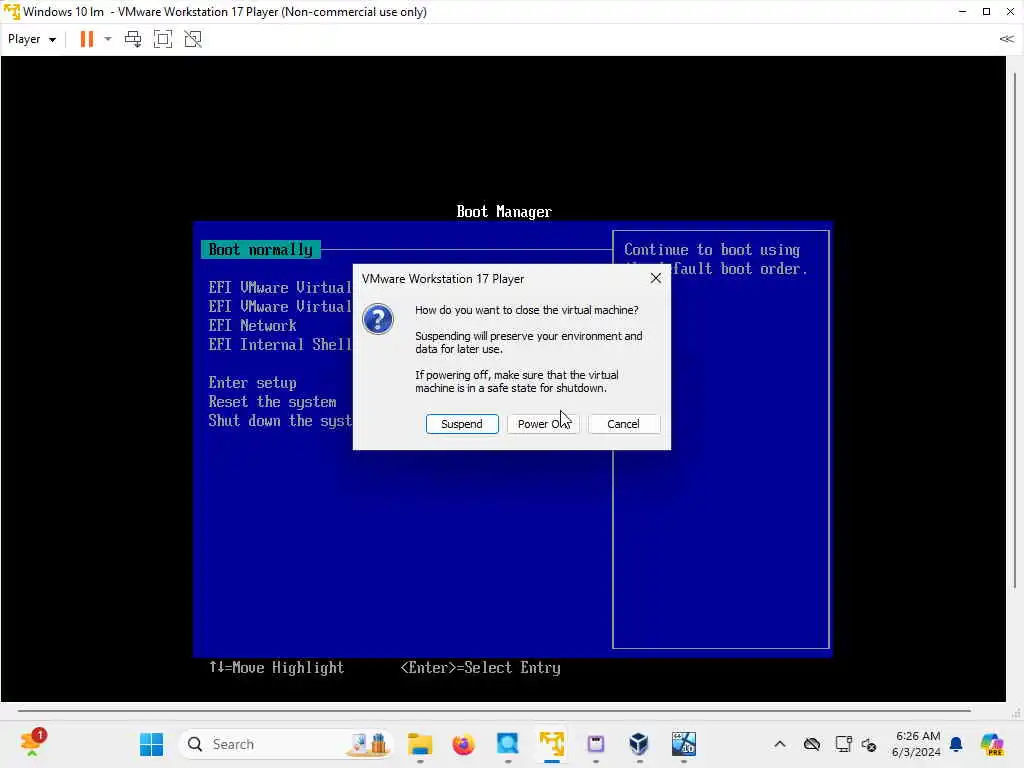Viewport: 1024px width, 768px height.
Task: Open VirtualBox cube taskbar icon
Action: pos(639,744)
